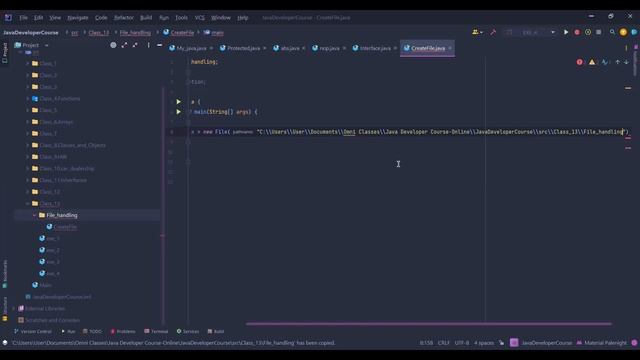Image resolution: width=640 pixels, height=360 pixels.
Task: Open the Project view selector dropdown
Action: (x=31, y=45)
